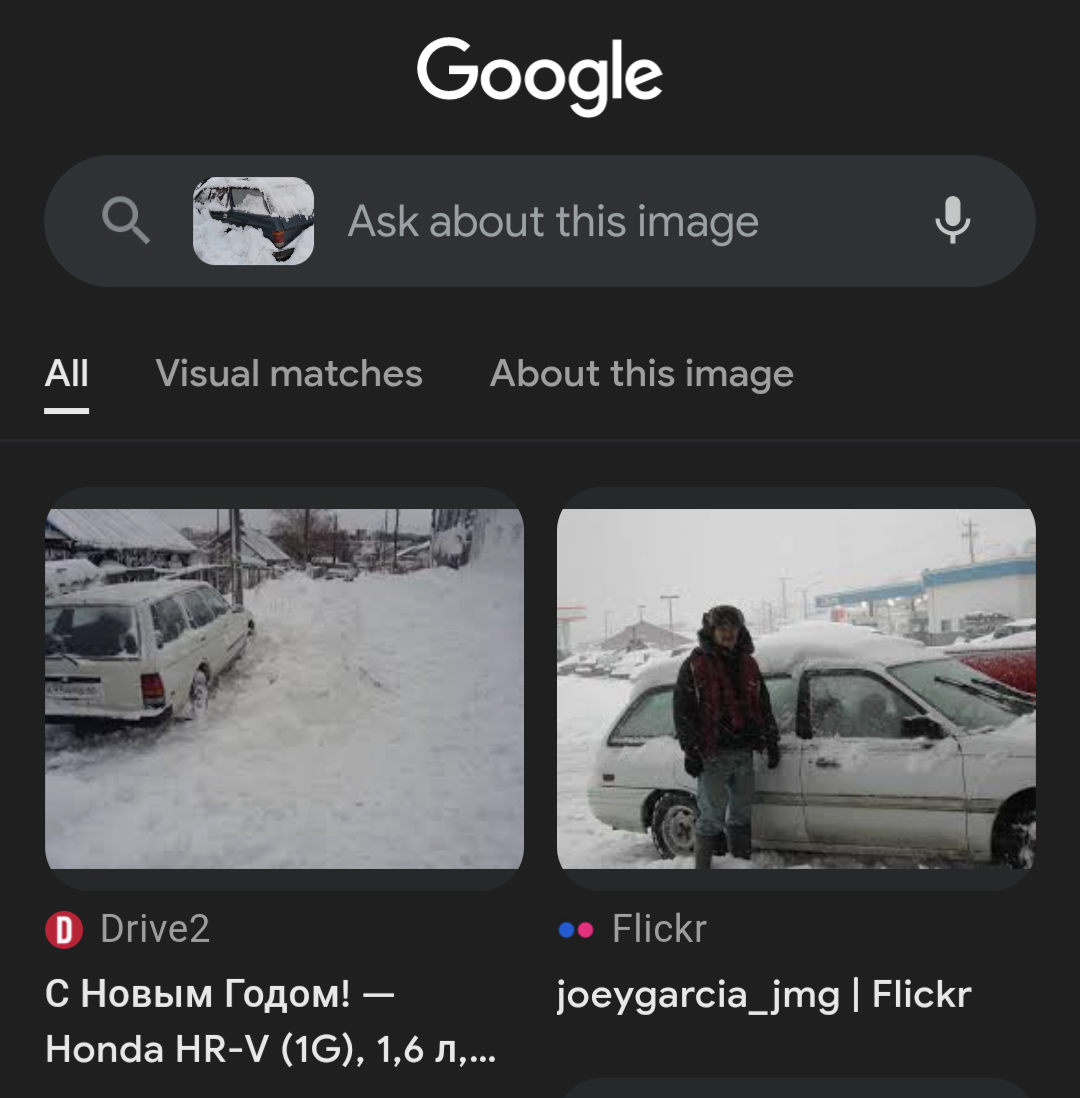Screen dimensions: 1080x1098
Task: Select the All tab
Action: coord(67,374)
